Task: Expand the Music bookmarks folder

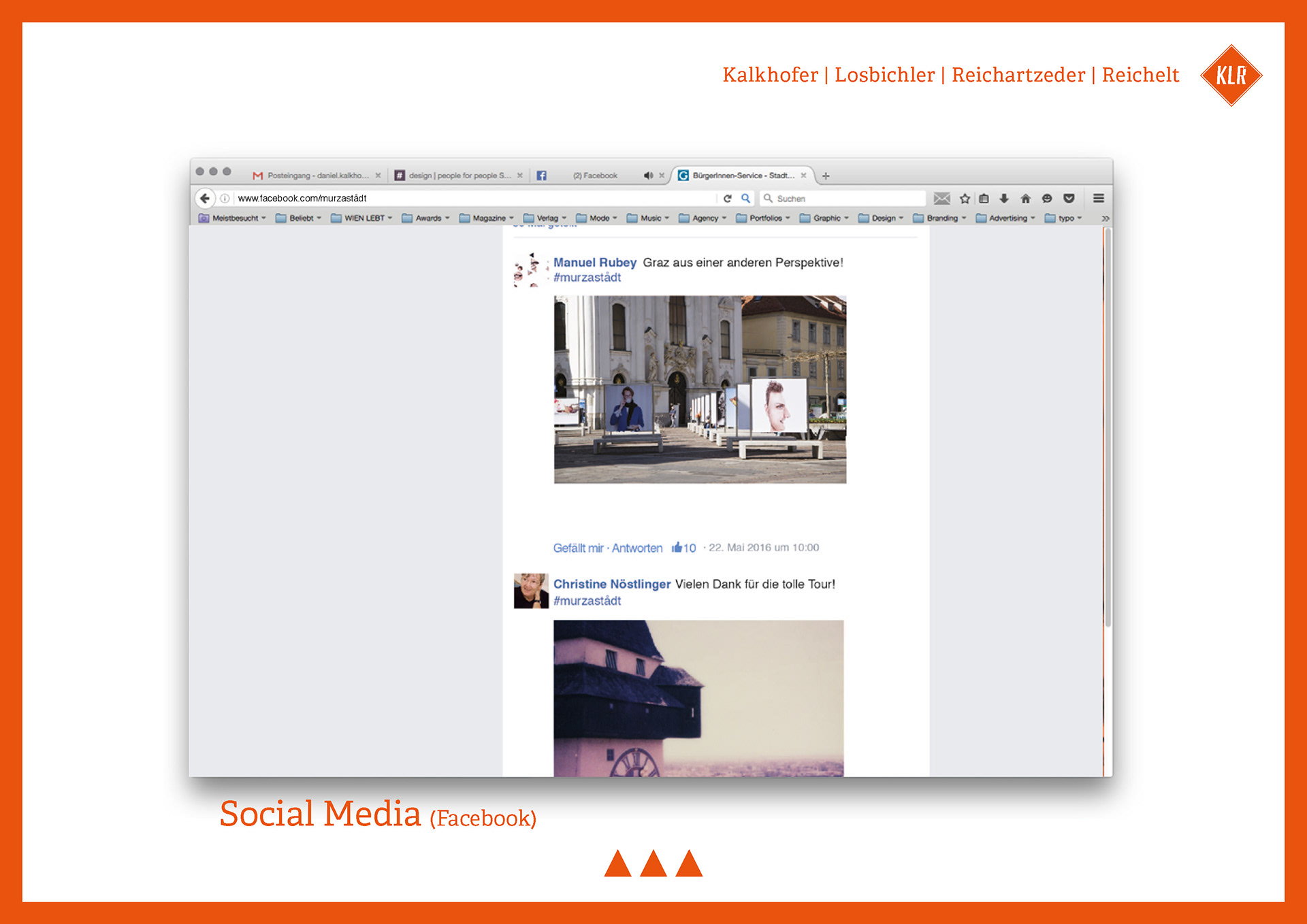Action: click(648, 218)
